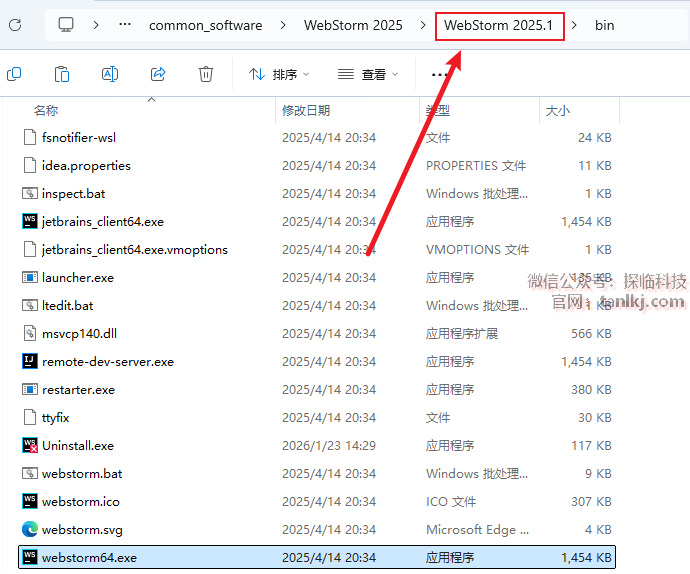The width and height of the screenshot is (690, 574).
Task: Select the Uninstall.exe icon
Action: (30, 445)
